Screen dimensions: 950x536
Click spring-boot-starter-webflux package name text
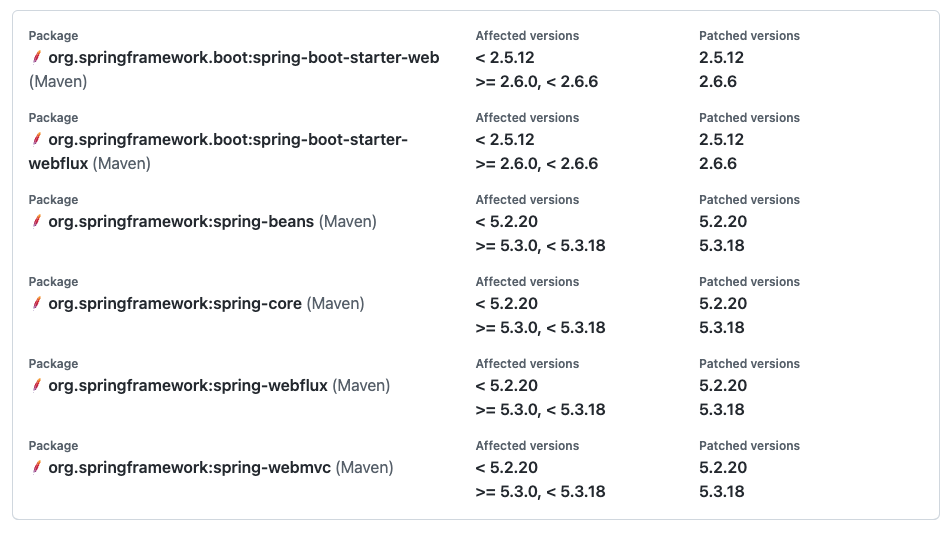pos(218,151)
